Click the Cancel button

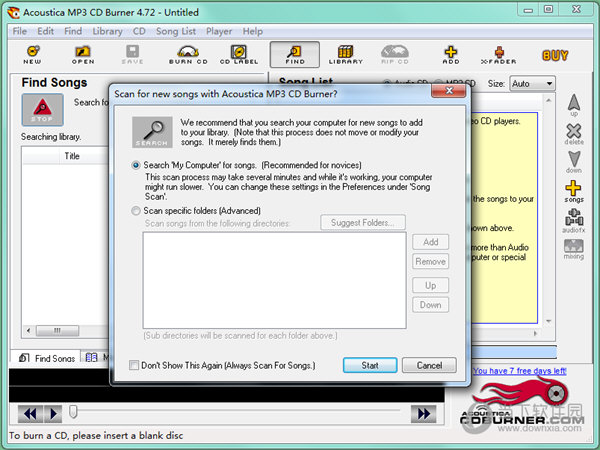[429, 365]
